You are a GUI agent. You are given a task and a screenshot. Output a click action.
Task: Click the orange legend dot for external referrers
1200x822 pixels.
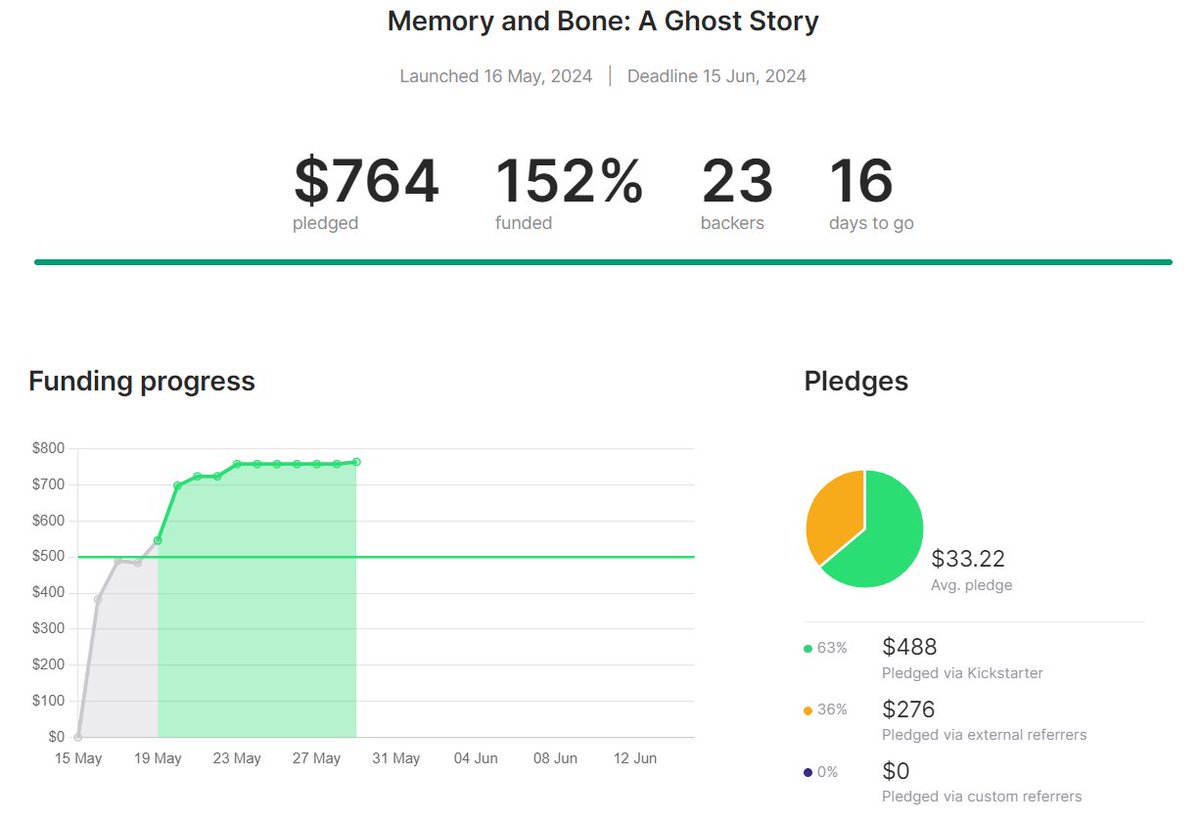point(808,711)
